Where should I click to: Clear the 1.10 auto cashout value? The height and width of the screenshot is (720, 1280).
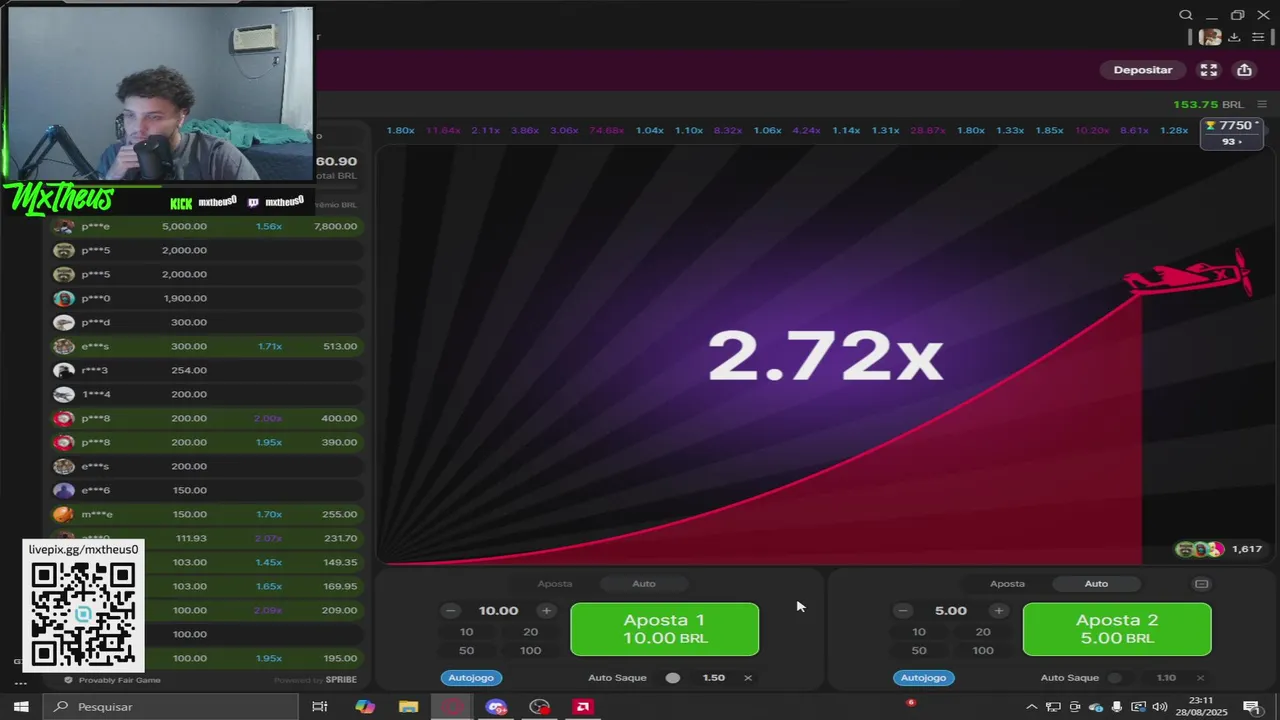pyautogui.click(x=1200, y=677)
